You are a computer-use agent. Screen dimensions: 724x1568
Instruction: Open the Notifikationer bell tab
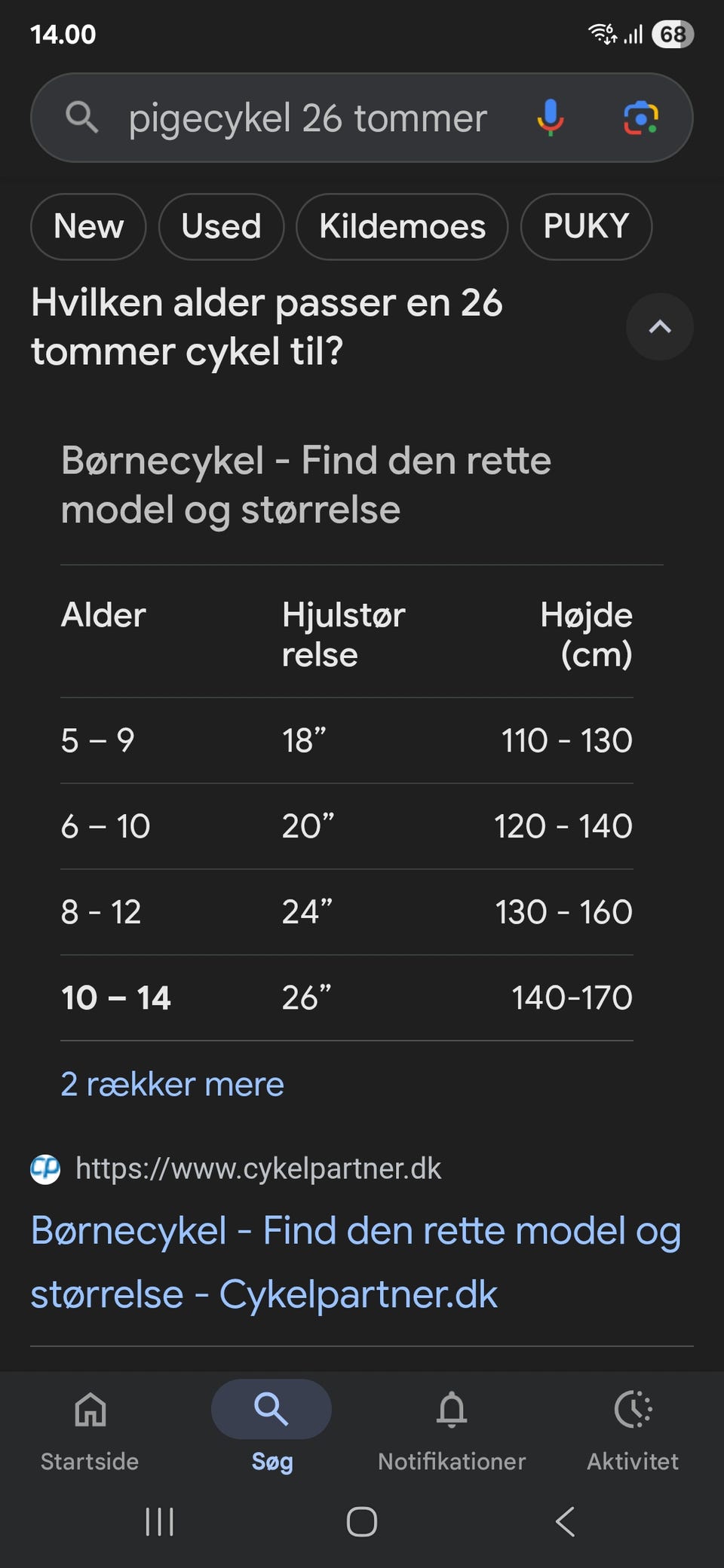click(x=452, y=1426)
